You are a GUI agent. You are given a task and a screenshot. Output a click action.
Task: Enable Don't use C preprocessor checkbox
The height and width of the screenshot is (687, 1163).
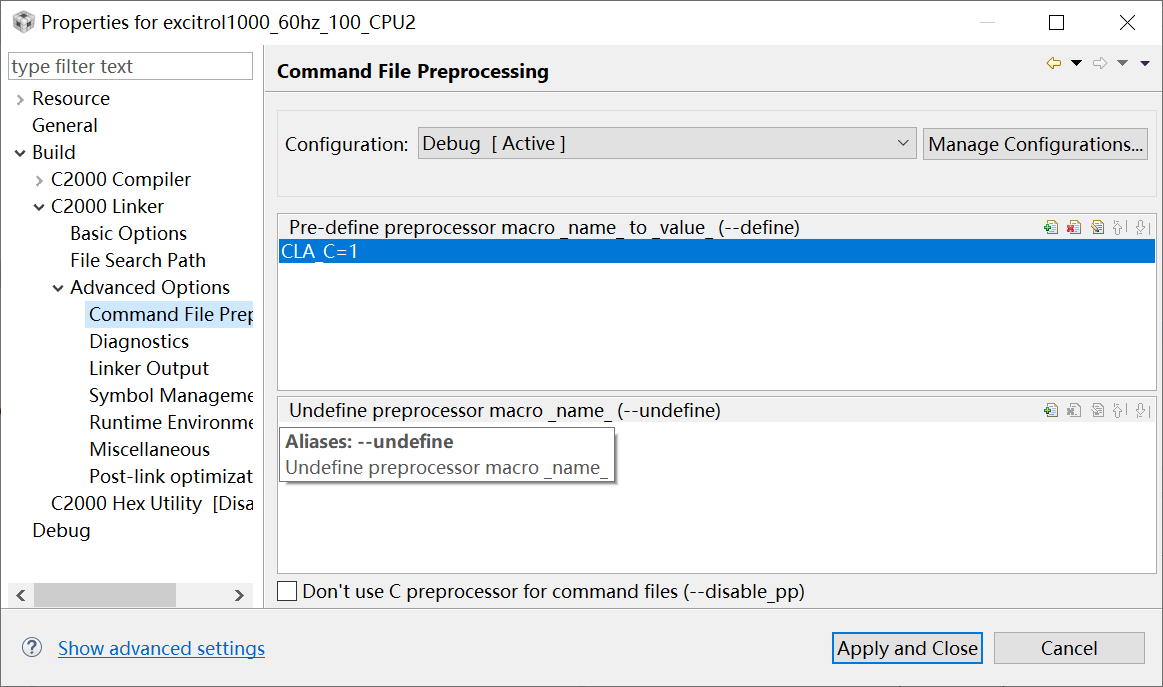tap(288, 591)
